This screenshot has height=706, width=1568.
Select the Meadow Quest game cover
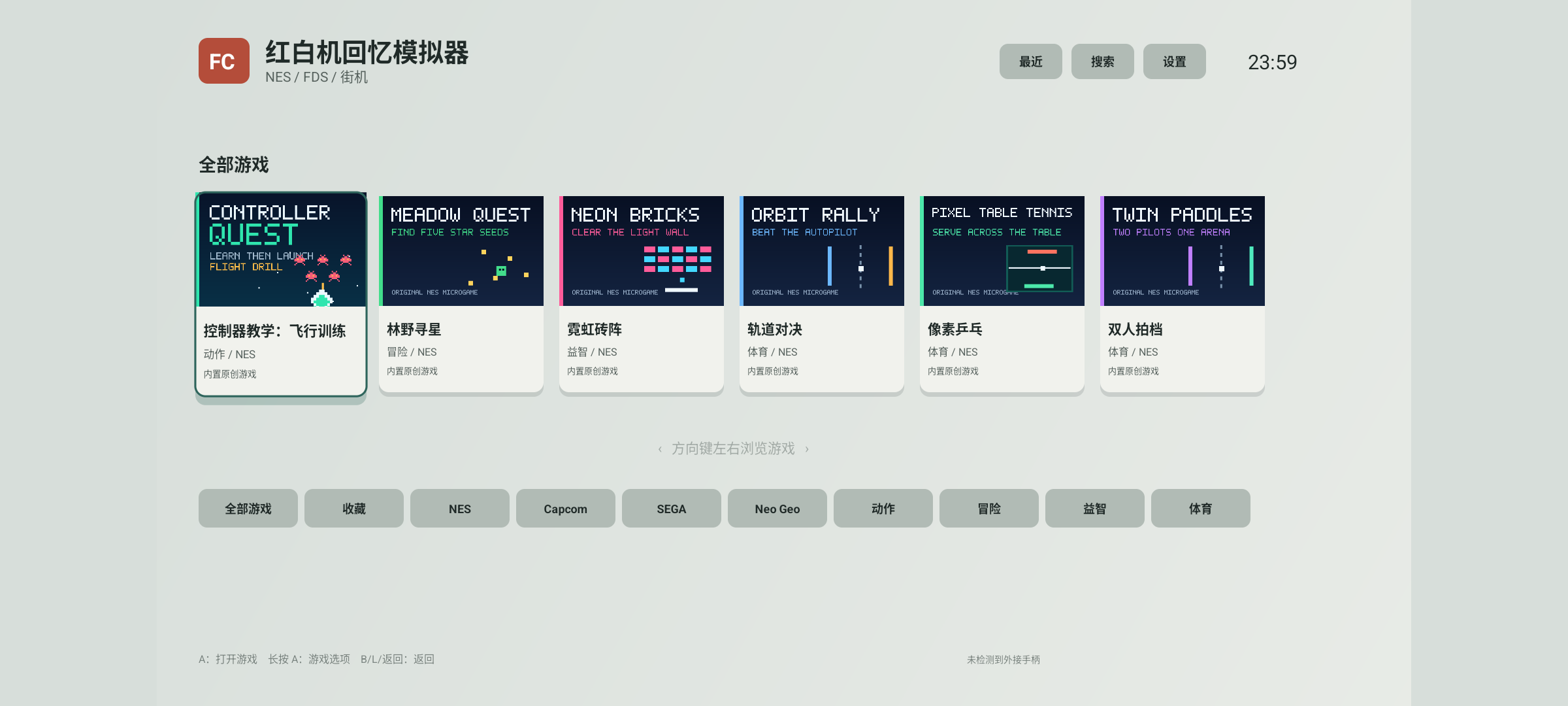[461, 251]
